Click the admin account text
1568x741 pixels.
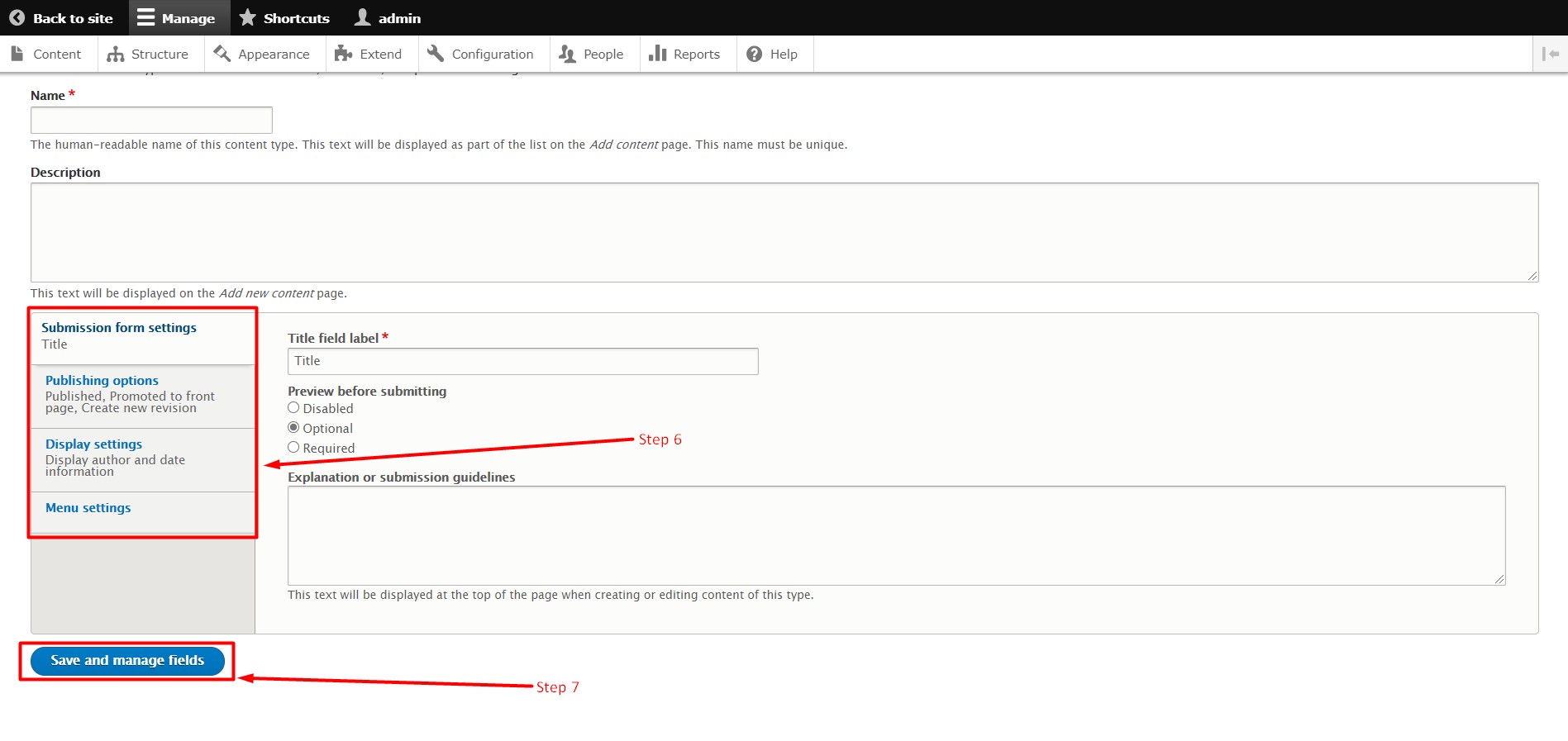click(399, 18)
